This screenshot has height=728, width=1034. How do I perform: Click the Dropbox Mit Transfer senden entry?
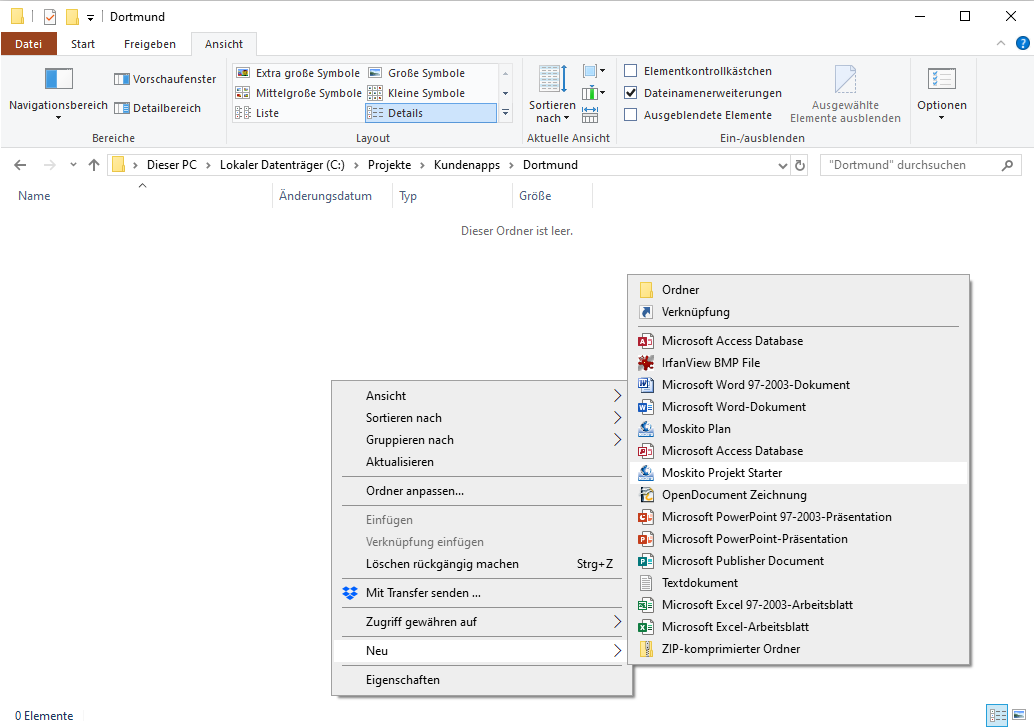(x=423, y=593)
